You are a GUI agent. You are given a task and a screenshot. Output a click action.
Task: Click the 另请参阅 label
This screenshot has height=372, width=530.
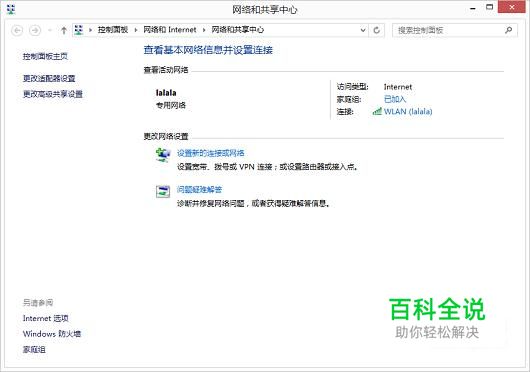tap(38, 303)
